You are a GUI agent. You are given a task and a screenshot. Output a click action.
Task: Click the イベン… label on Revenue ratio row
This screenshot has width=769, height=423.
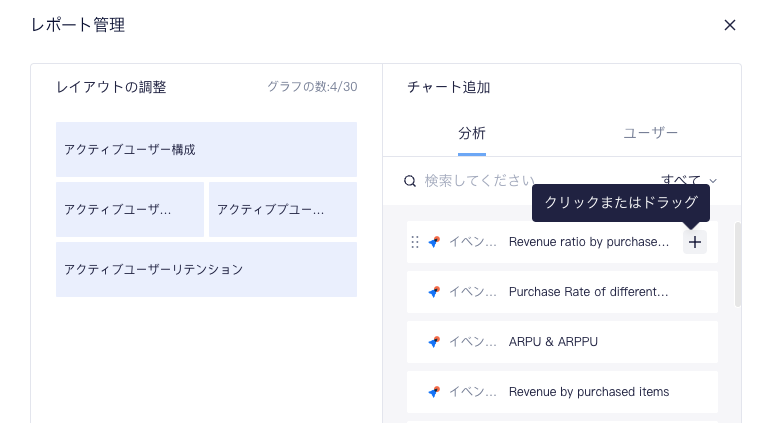tap(473, 242)
